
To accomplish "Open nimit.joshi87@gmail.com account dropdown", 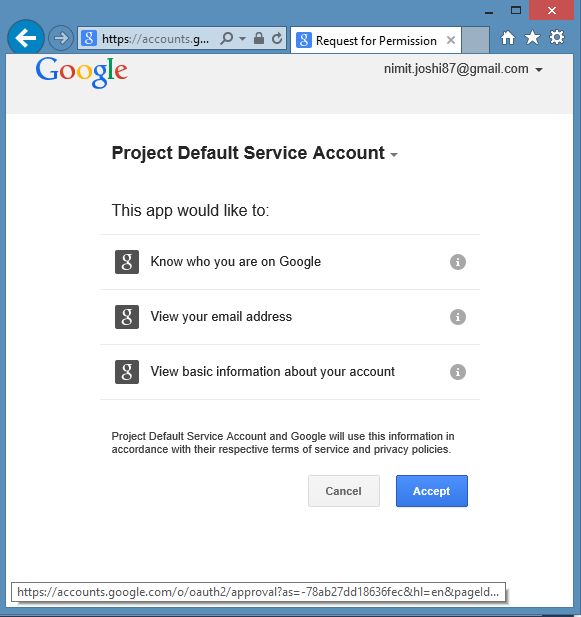I will (x=463, y=69).
